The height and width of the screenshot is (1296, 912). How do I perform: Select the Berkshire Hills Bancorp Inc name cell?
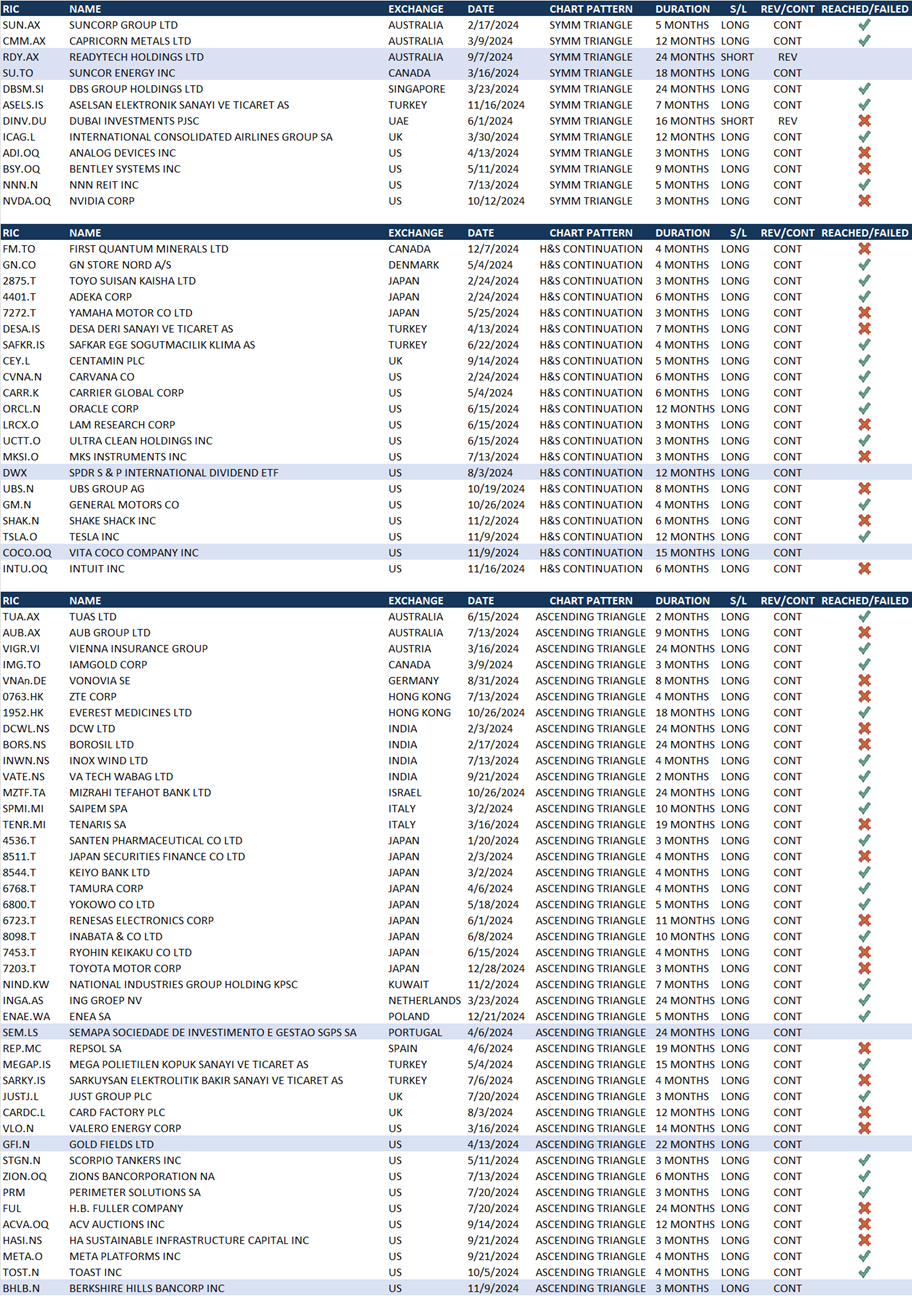(146, 1289)
